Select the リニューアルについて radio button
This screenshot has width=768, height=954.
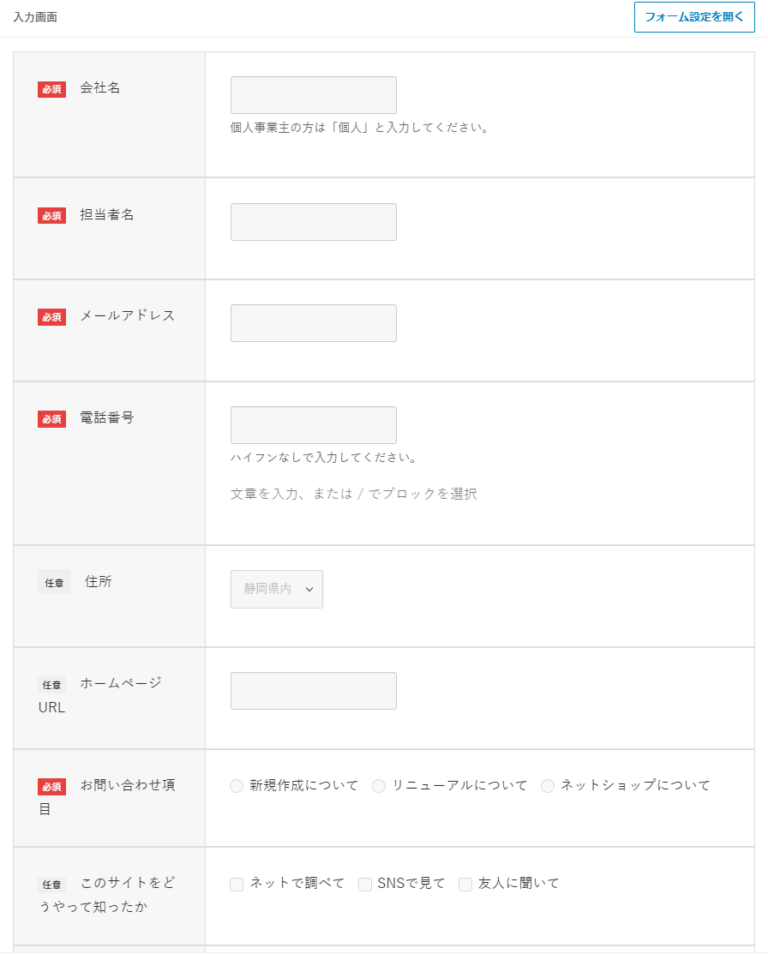point(379,786)
